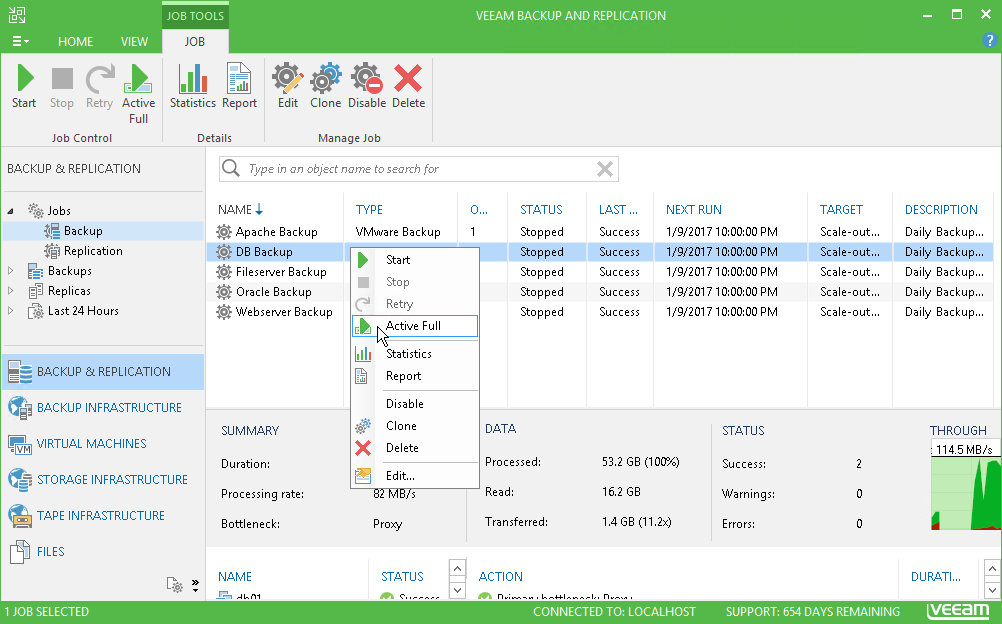The height and width of the screenshot is (624, 1002).
Task: Open the FILES view
Action: [x=103, y=551]
